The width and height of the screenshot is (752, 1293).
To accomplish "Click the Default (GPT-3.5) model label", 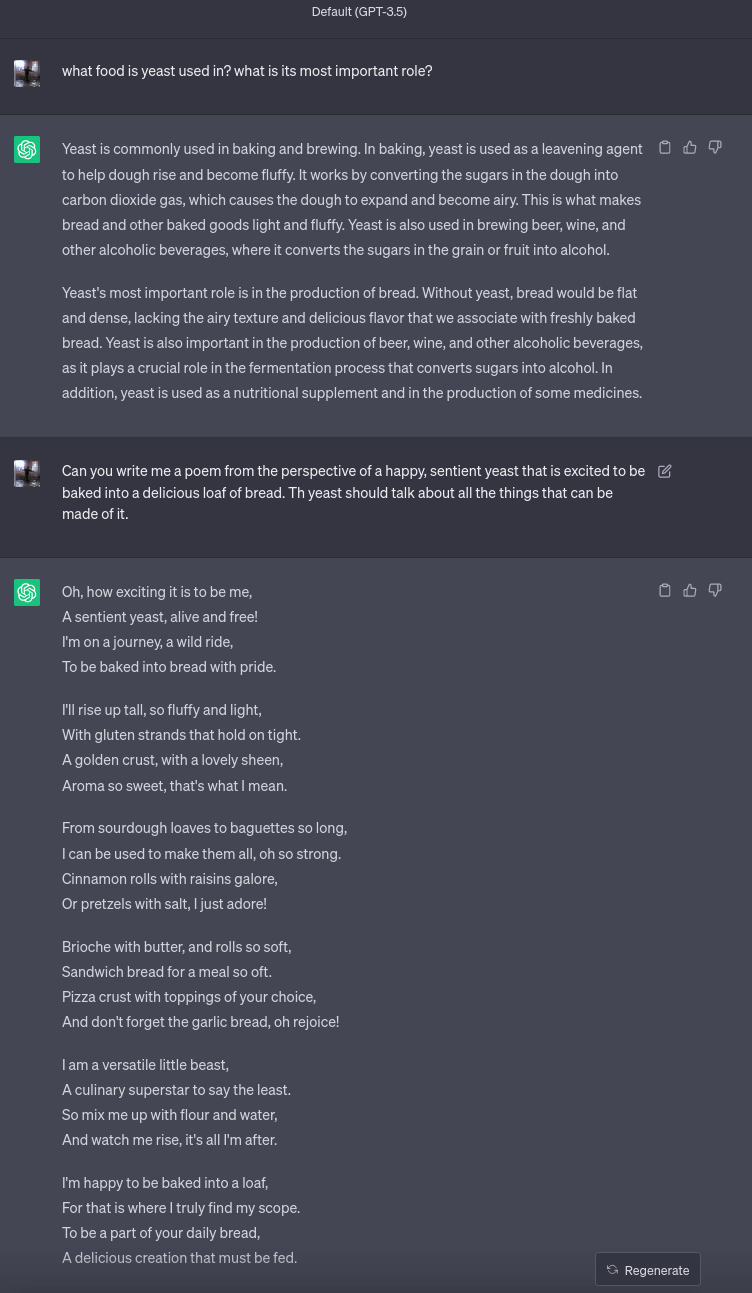I will [x=359, y=12].
